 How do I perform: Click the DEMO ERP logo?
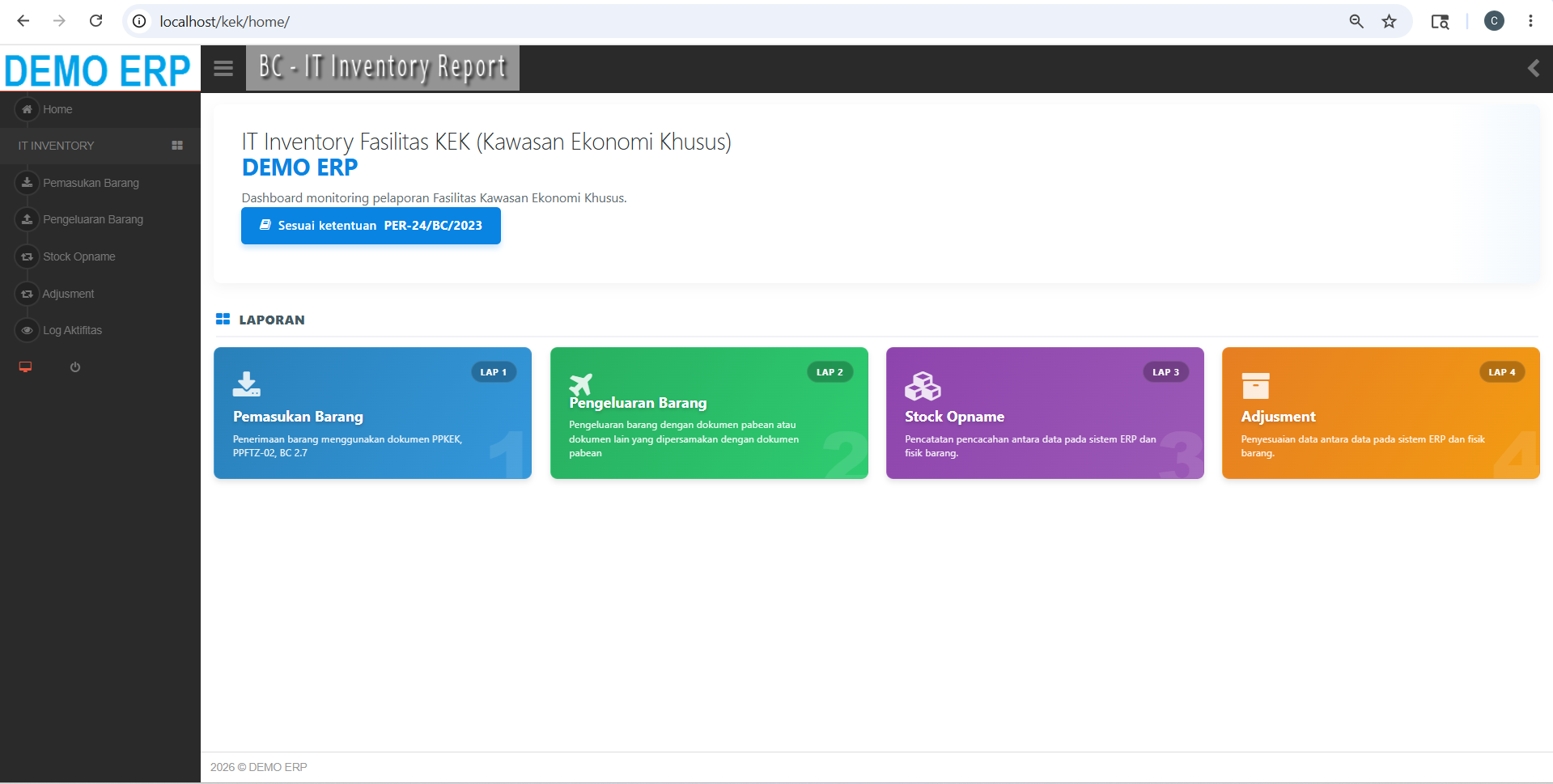97,70
